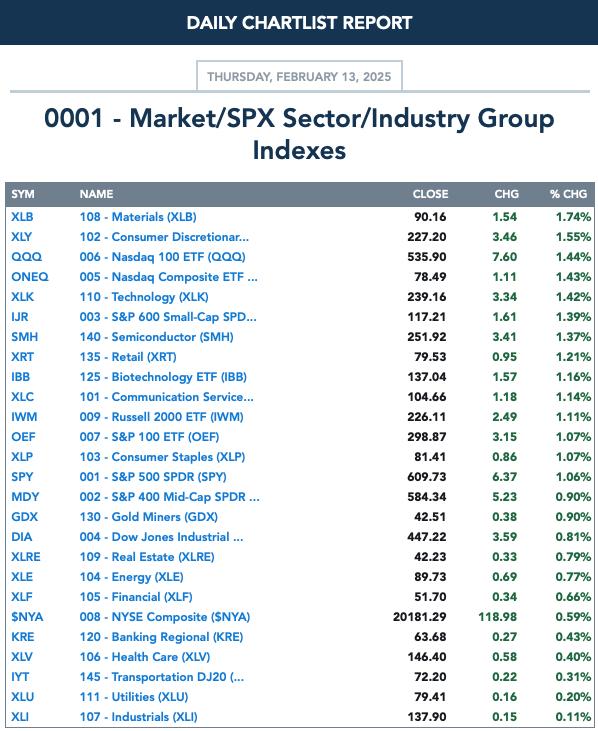The height and width of the screenshot is (731, 598).
Task: Open the 0001 Market/SPX Sector chartlist title
Action: 299,134
